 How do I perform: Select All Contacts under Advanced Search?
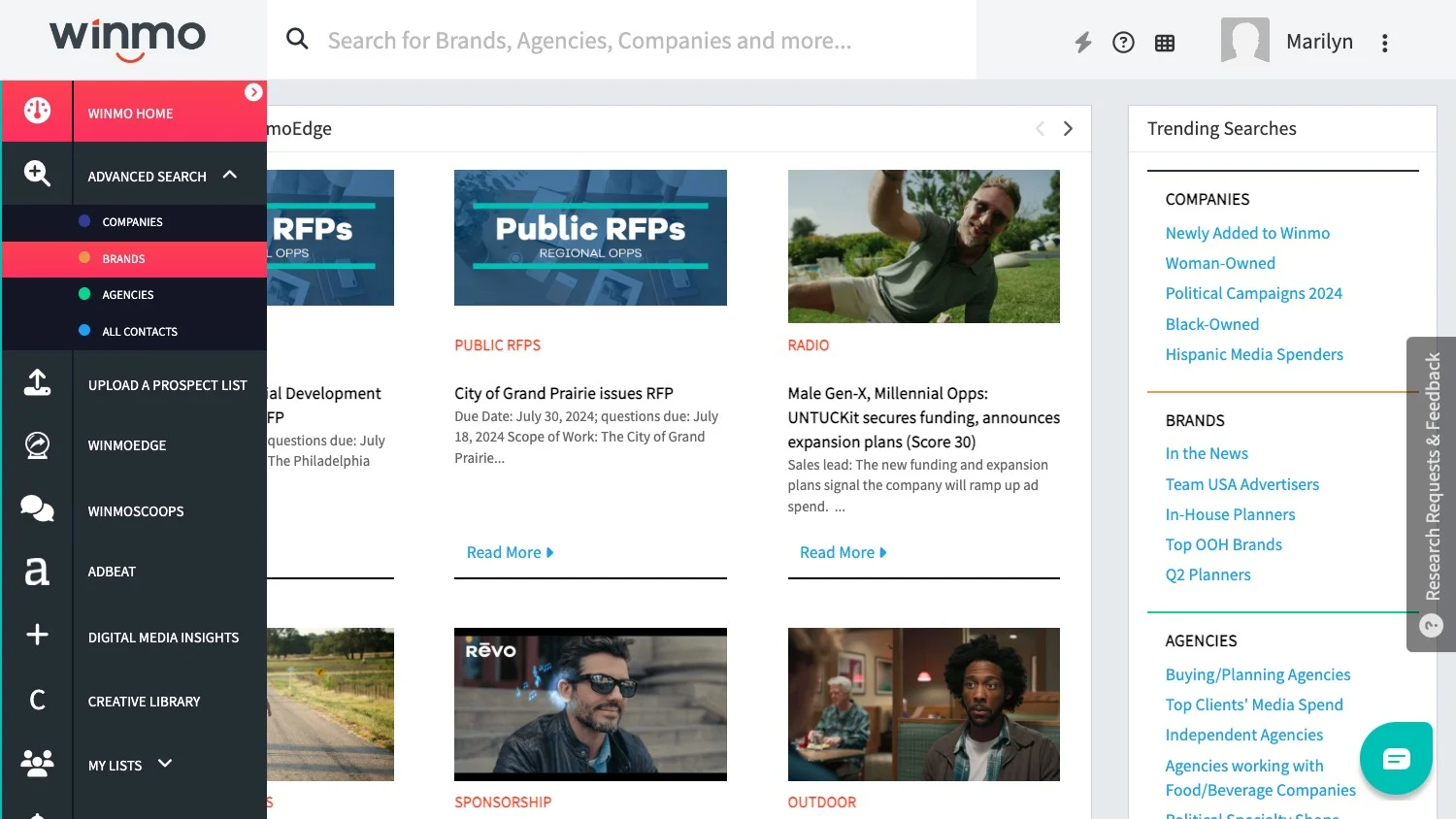click(140, 332)
